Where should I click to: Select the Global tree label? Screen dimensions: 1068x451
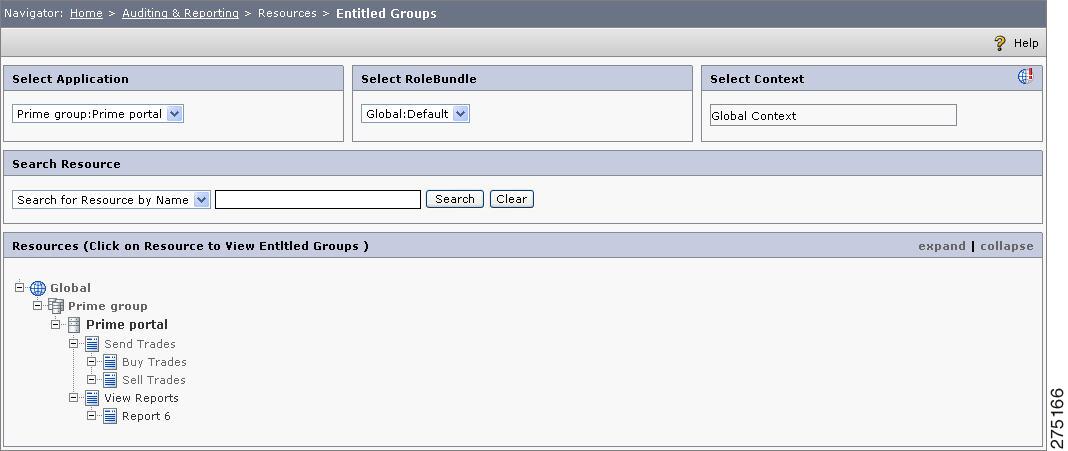(70, 288)
